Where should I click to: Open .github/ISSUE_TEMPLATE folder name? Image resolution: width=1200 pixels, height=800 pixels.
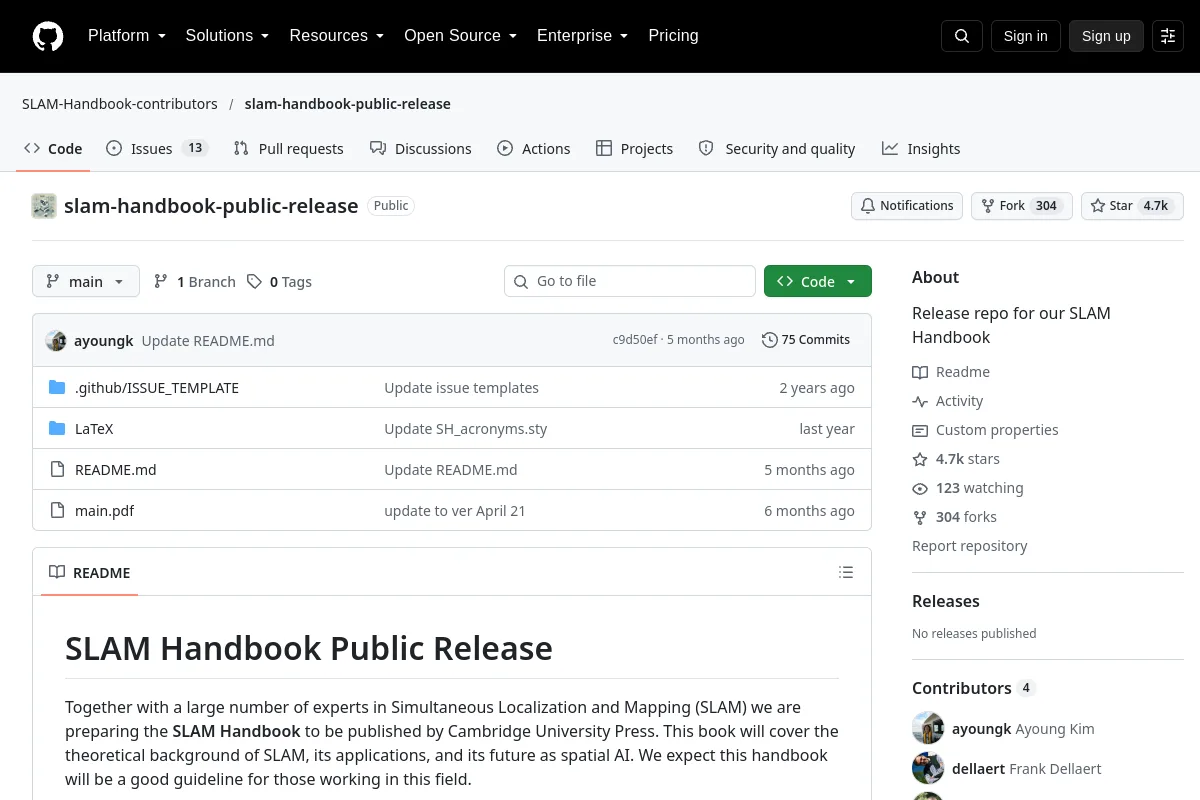[x=157, y=388]
